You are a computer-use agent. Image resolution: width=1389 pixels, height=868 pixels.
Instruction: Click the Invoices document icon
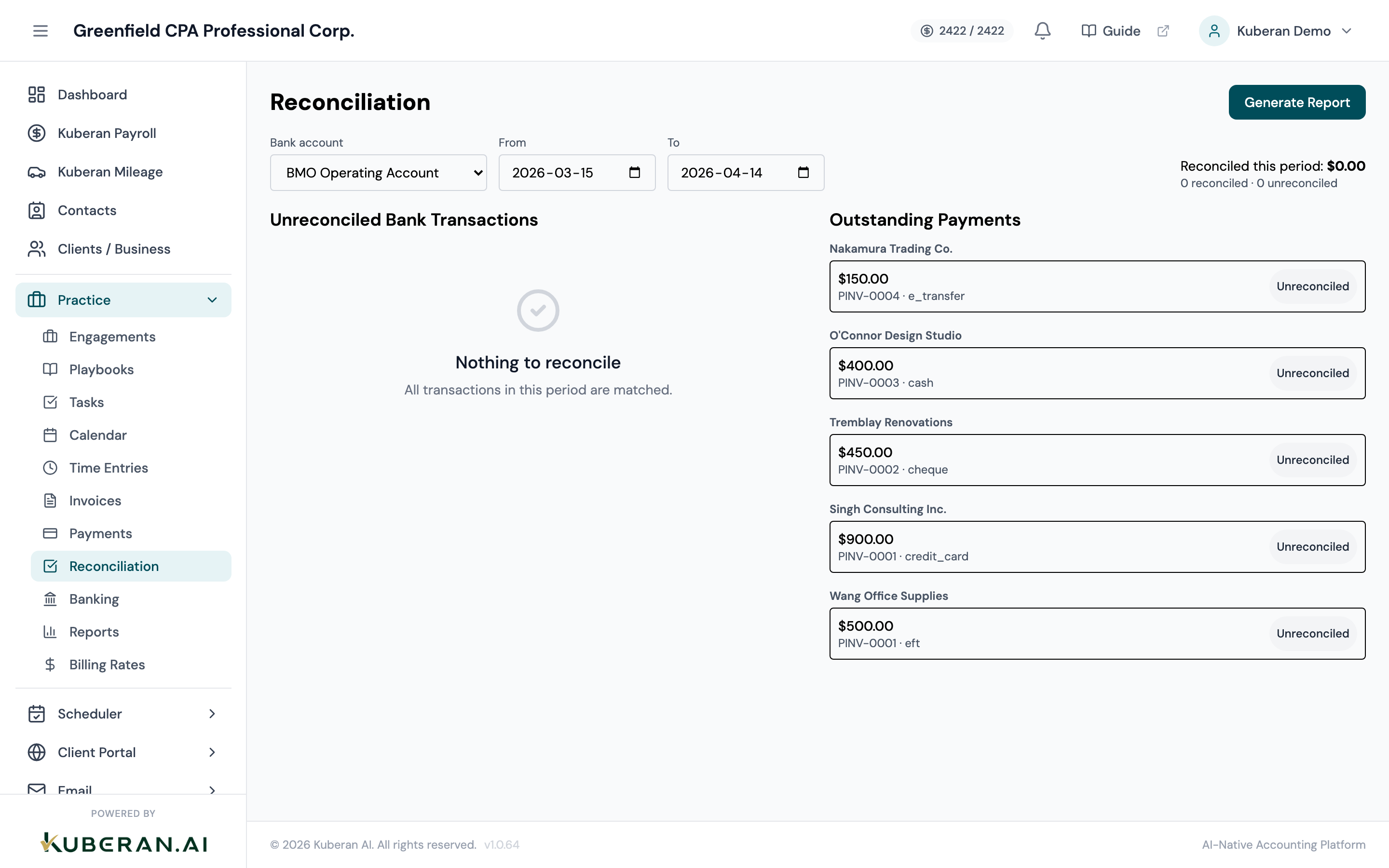tap(51, 500)
